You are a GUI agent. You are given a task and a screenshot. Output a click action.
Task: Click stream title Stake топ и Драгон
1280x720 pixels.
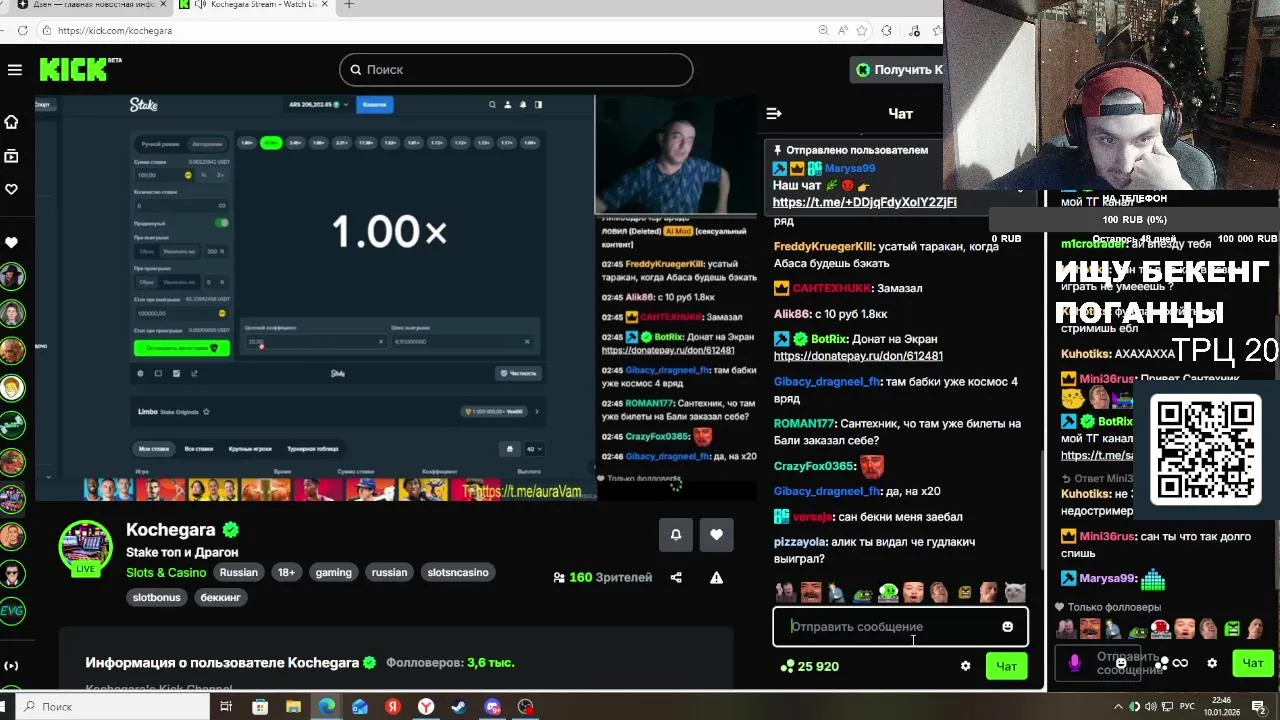click(x=182, y=552)
